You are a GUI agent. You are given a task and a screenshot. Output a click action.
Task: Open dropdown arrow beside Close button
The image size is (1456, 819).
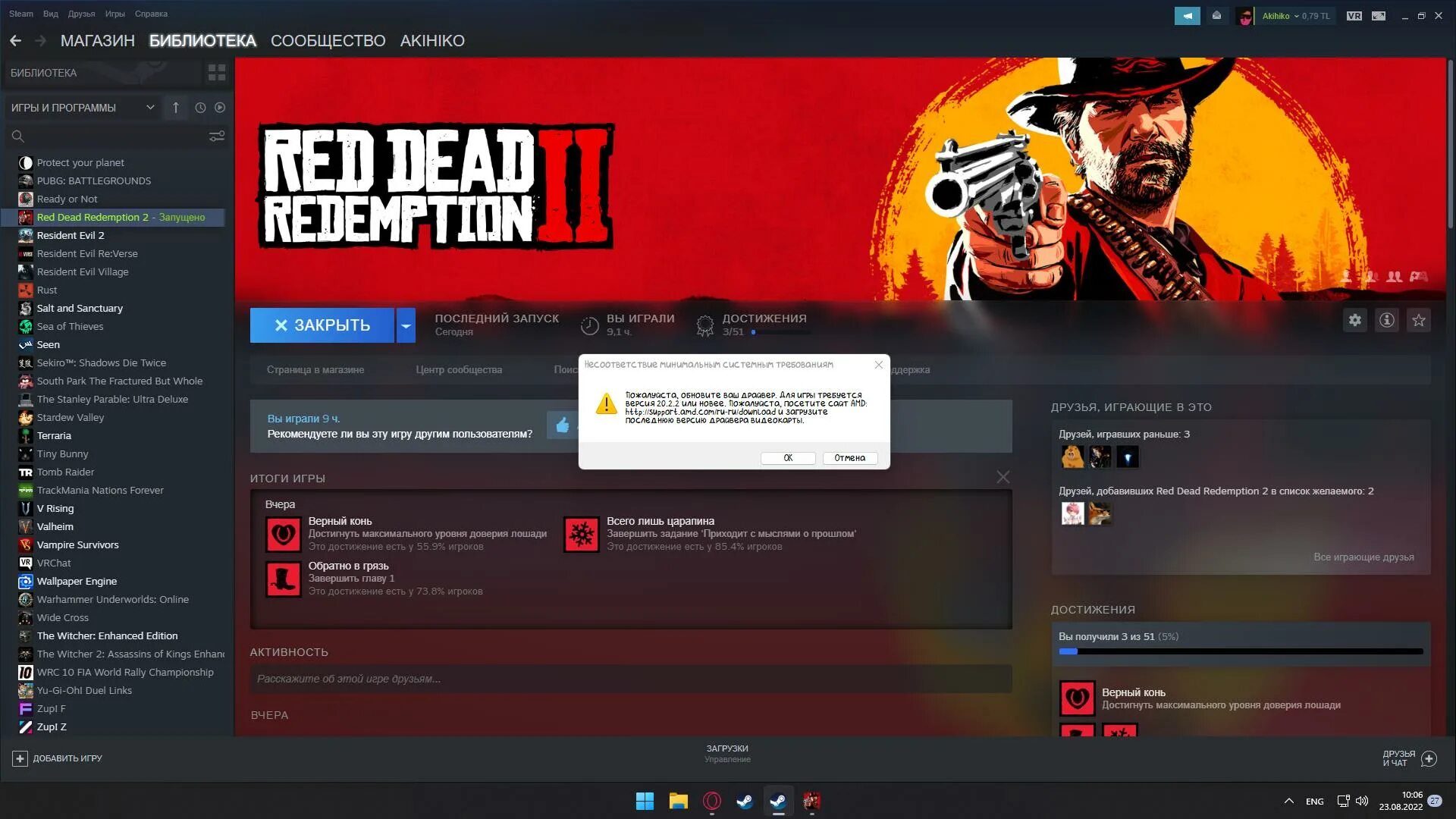point(406,325)
